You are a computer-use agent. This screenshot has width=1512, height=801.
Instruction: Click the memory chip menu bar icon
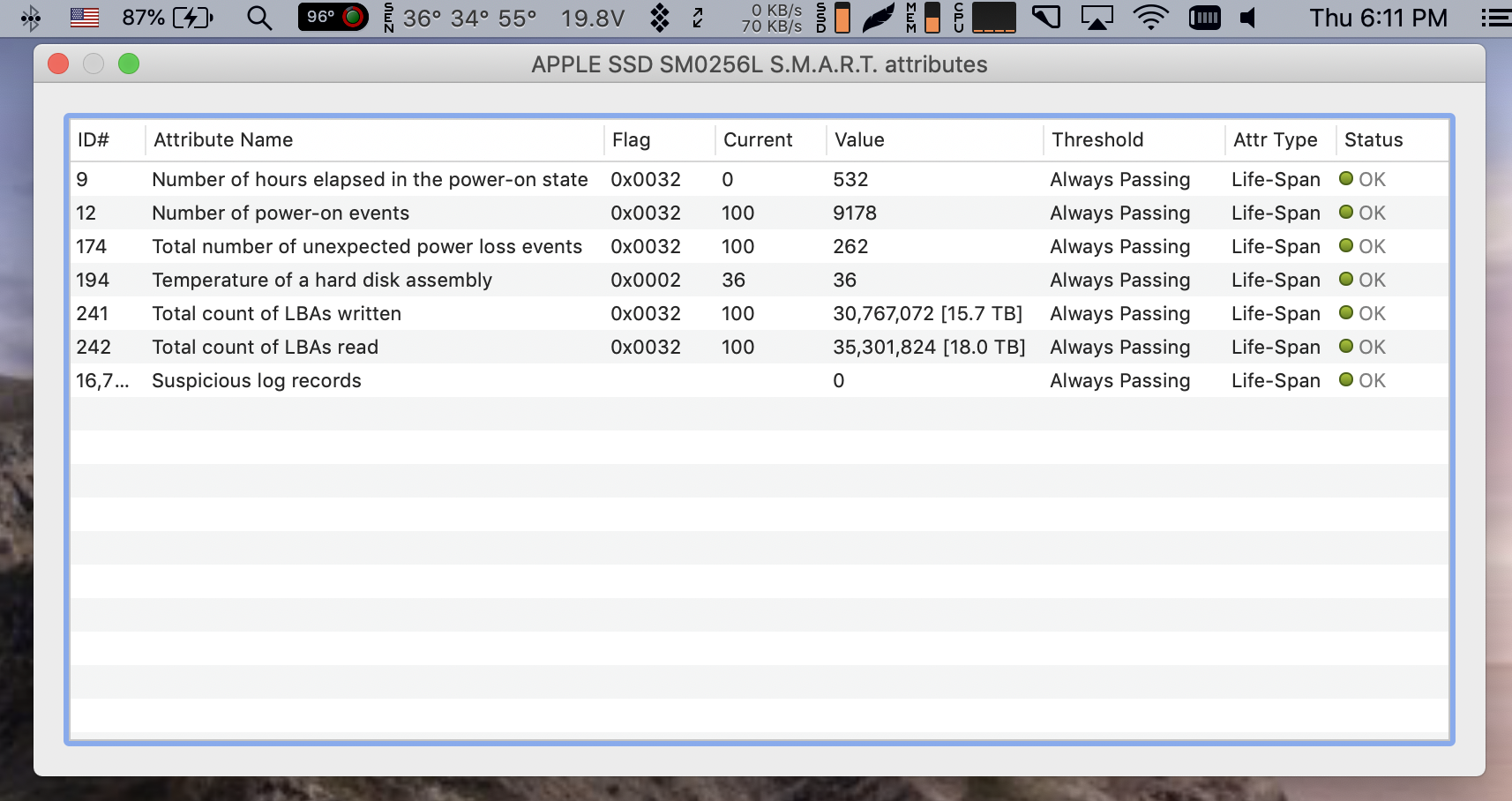point(1204,18)
